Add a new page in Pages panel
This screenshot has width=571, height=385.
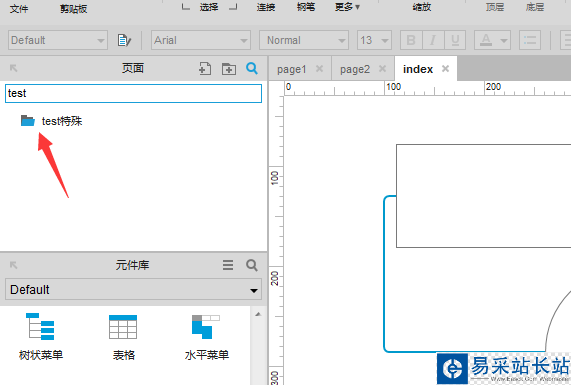point(205,68)
